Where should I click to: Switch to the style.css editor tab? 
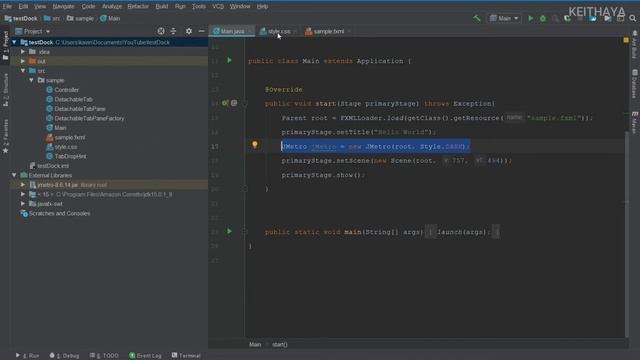pyautogui.click(x=279, y=31)
